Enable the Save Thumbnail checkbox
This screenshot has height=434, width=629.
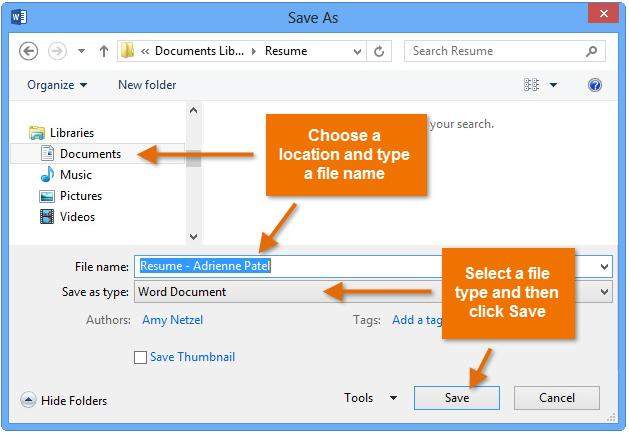tap(140, 357)
